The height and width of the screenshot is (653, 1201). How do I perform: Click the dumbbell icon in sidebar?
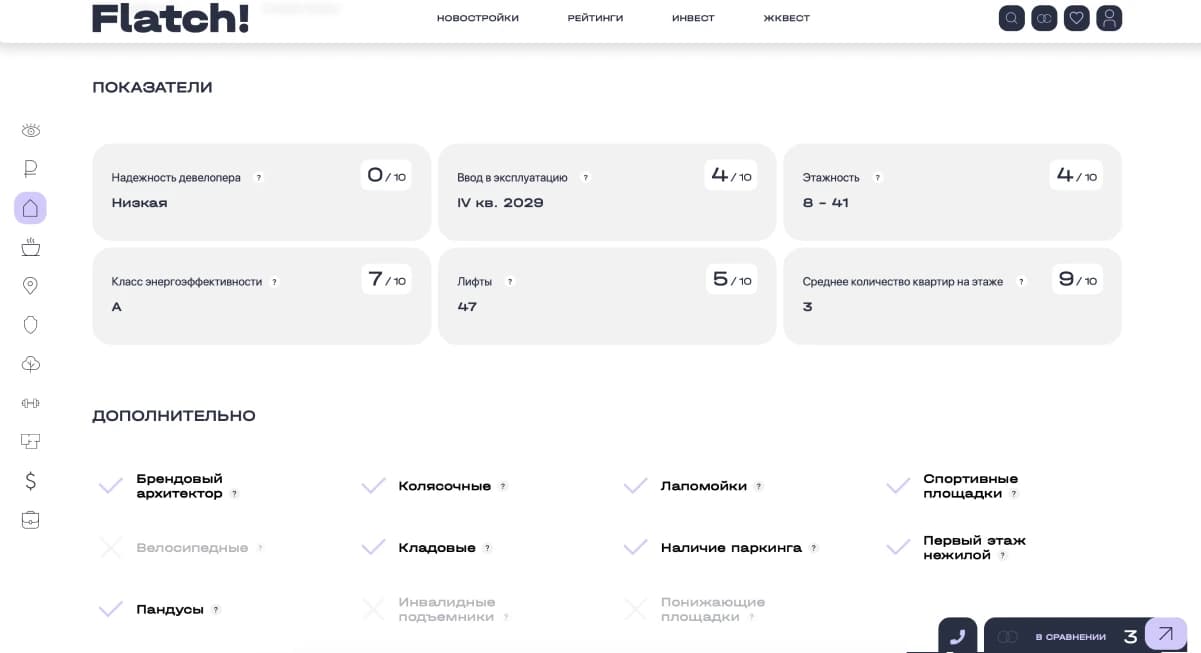[31, 403]
